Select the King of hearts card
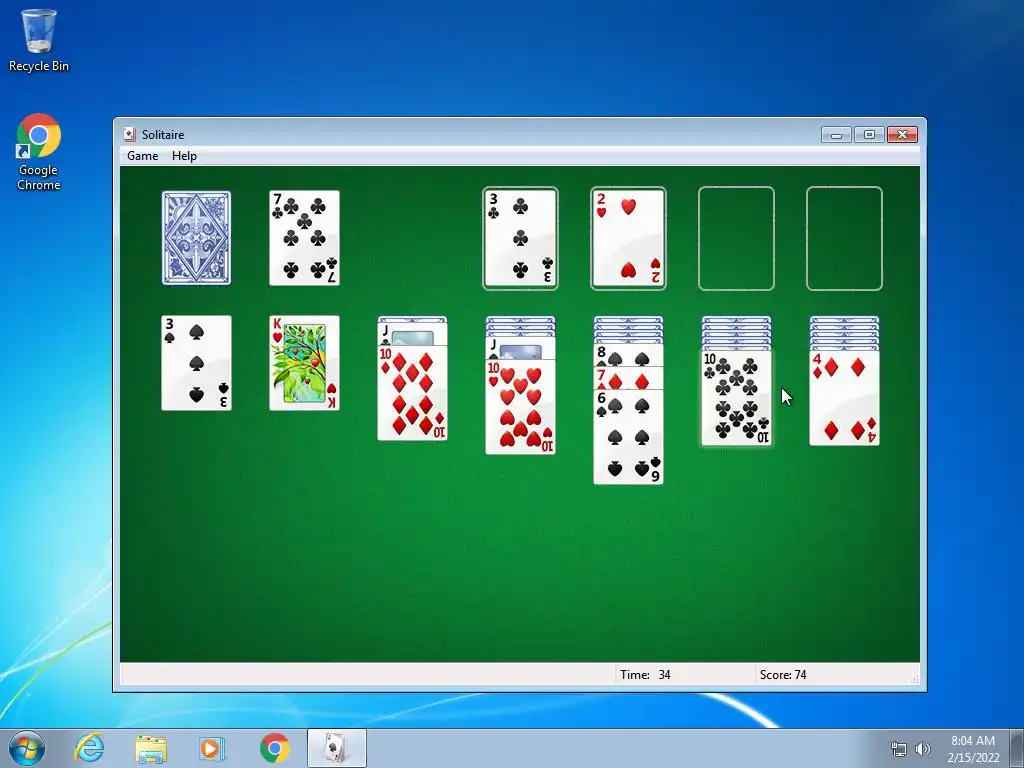This screenshot has height=768, width=1024. [x=304, y=363]
